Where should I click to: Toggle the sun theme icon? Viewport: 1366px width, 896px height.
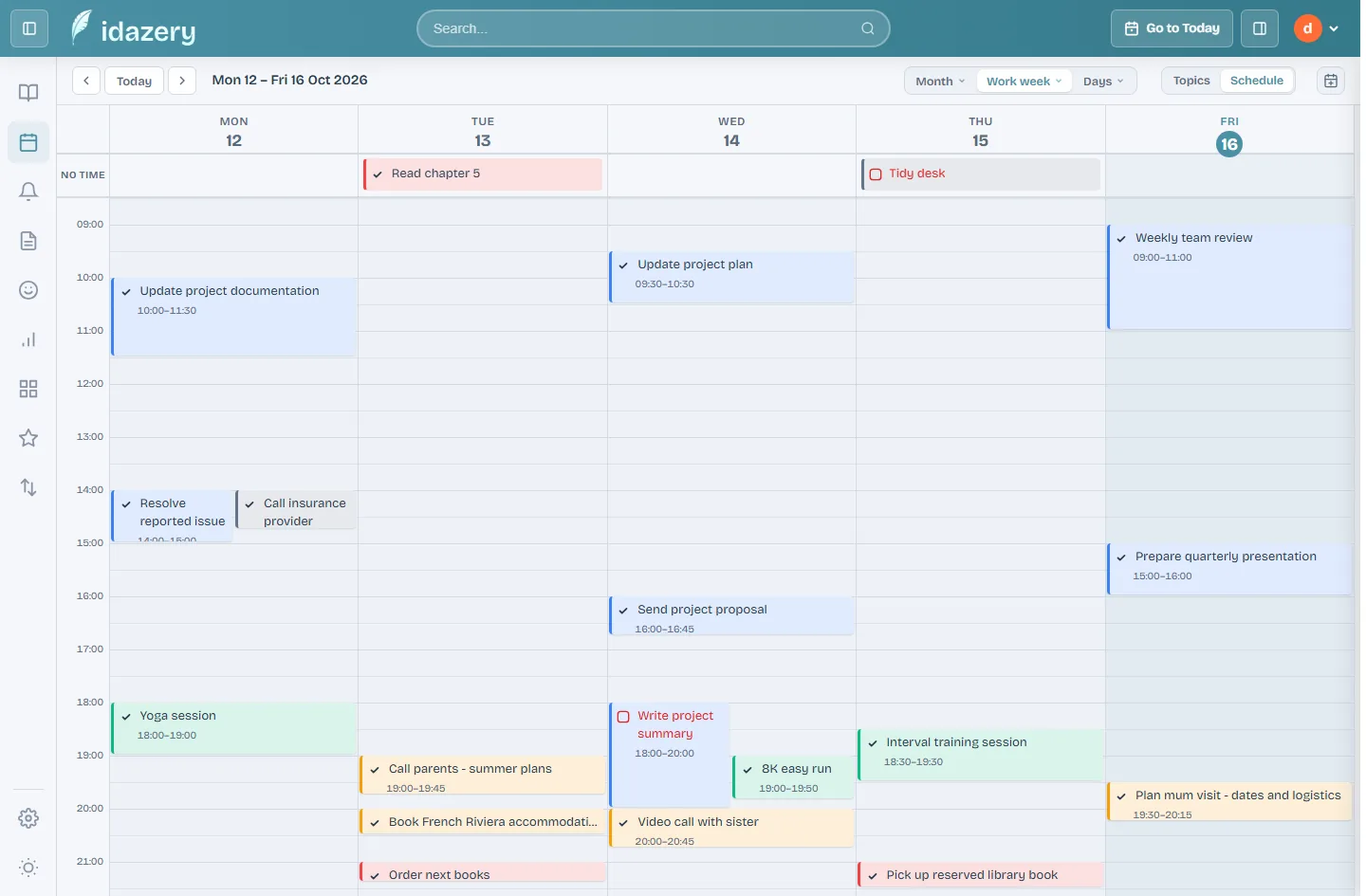click(28, 868)
